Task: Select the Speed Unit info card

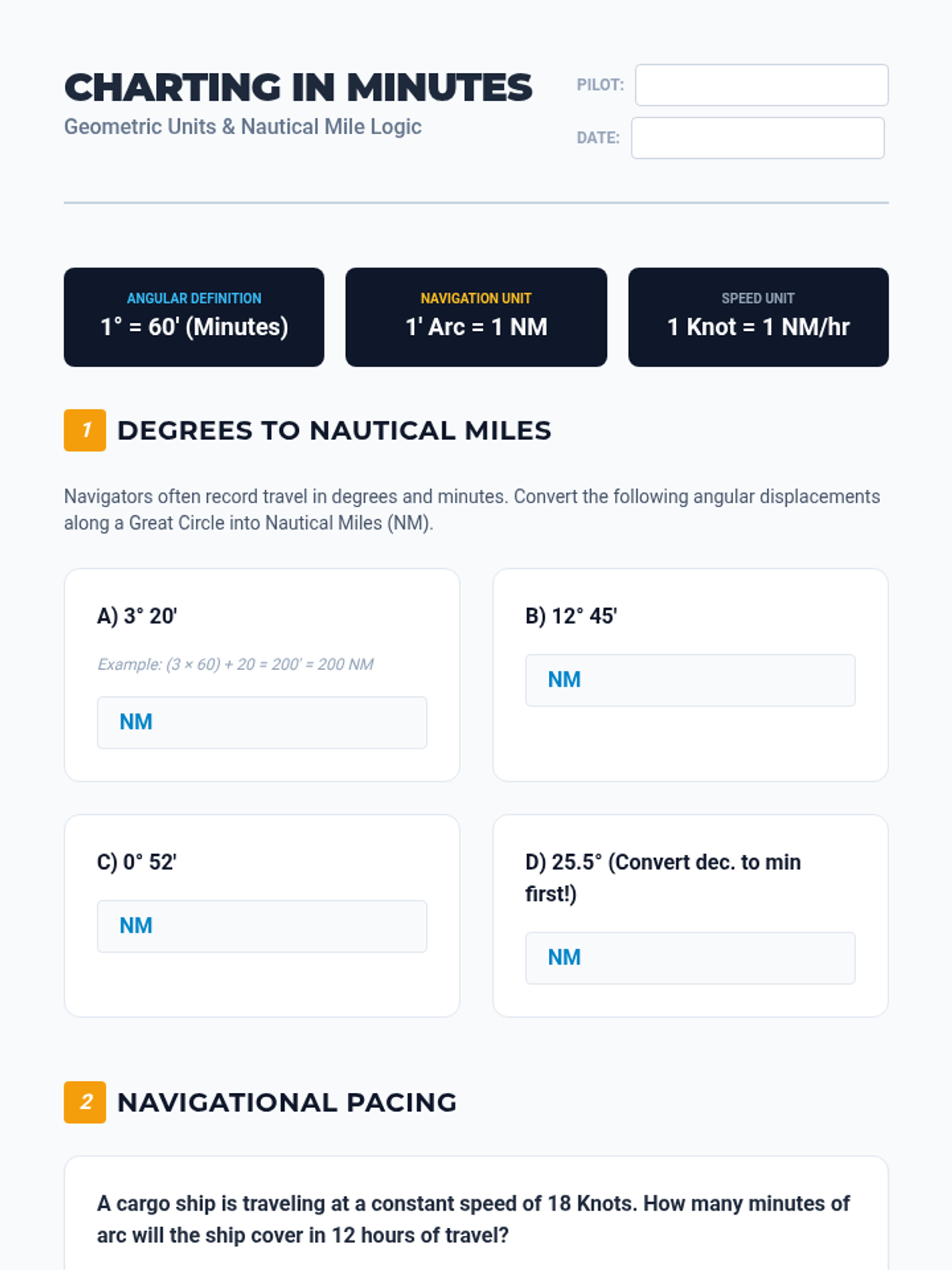Action: pos(758,317)
